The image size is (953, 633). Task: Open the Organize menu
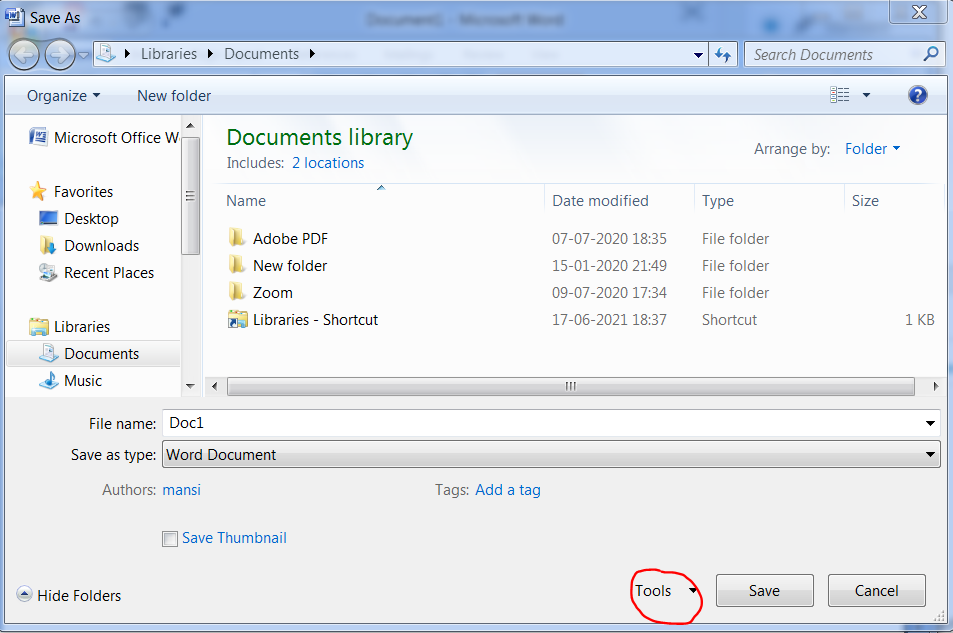pyautogui.click(x=63, y=96)
